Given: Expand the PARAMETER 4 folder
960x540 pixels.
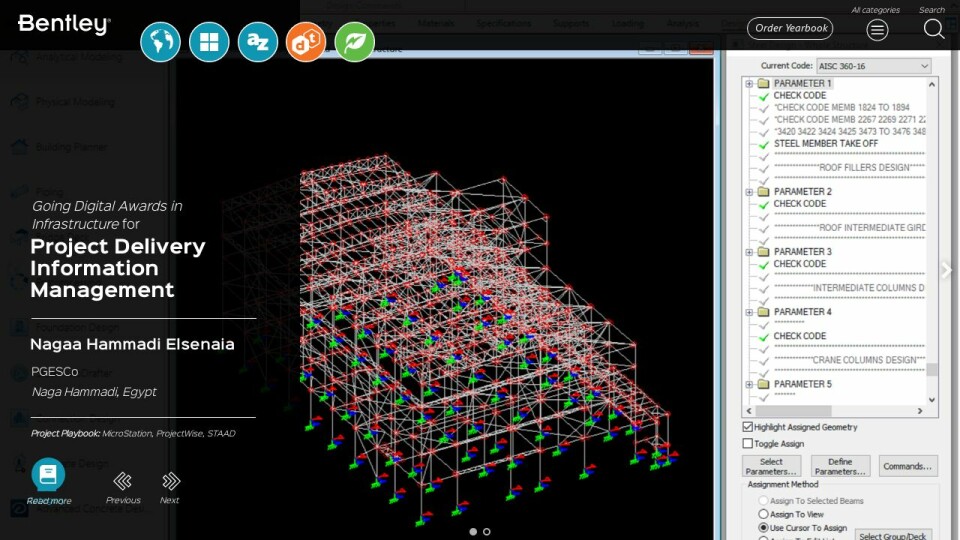Looking at the screenshot, I should pos(749,312).
